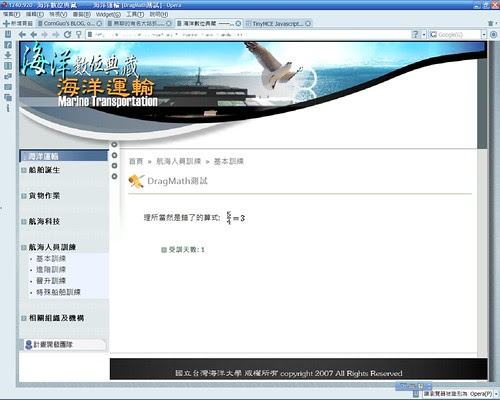The image size is (500, 400).
Task: Go back with the first left arrow
Action: (22, 34)
